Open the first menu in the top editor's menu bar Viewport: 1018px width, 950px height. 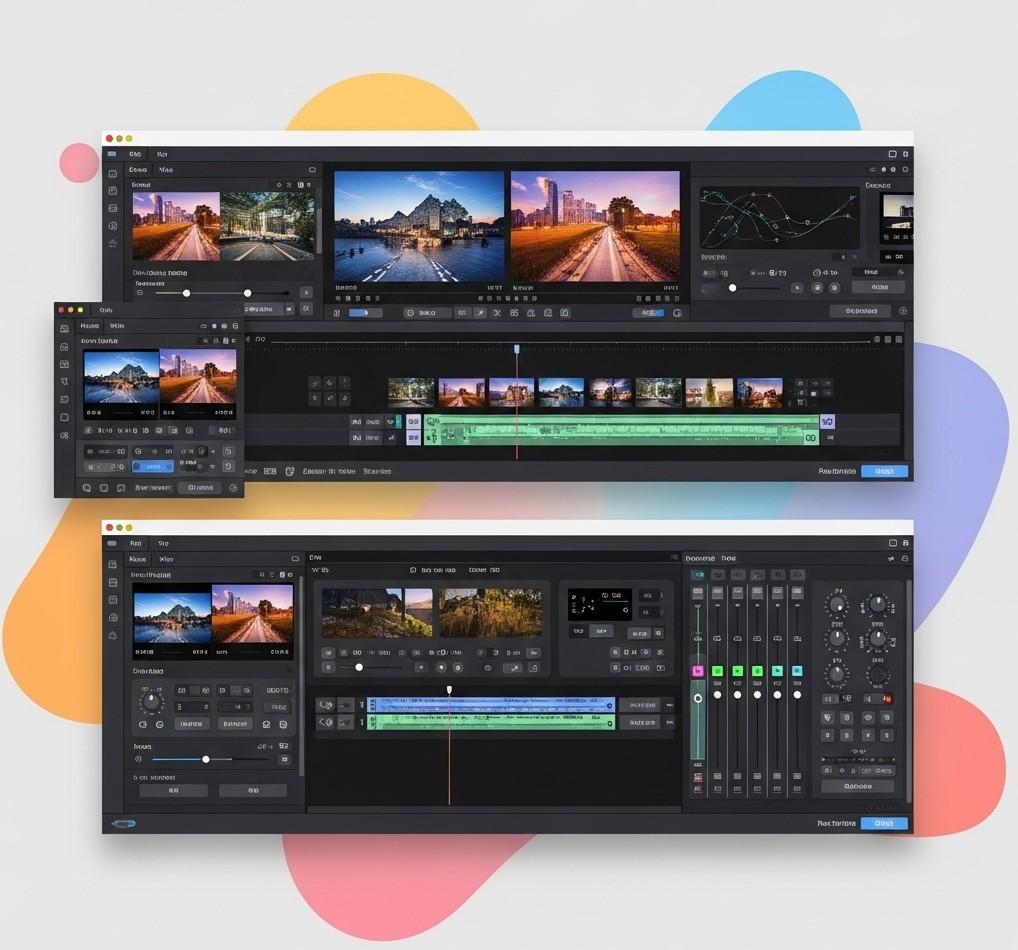coord(134,155)
